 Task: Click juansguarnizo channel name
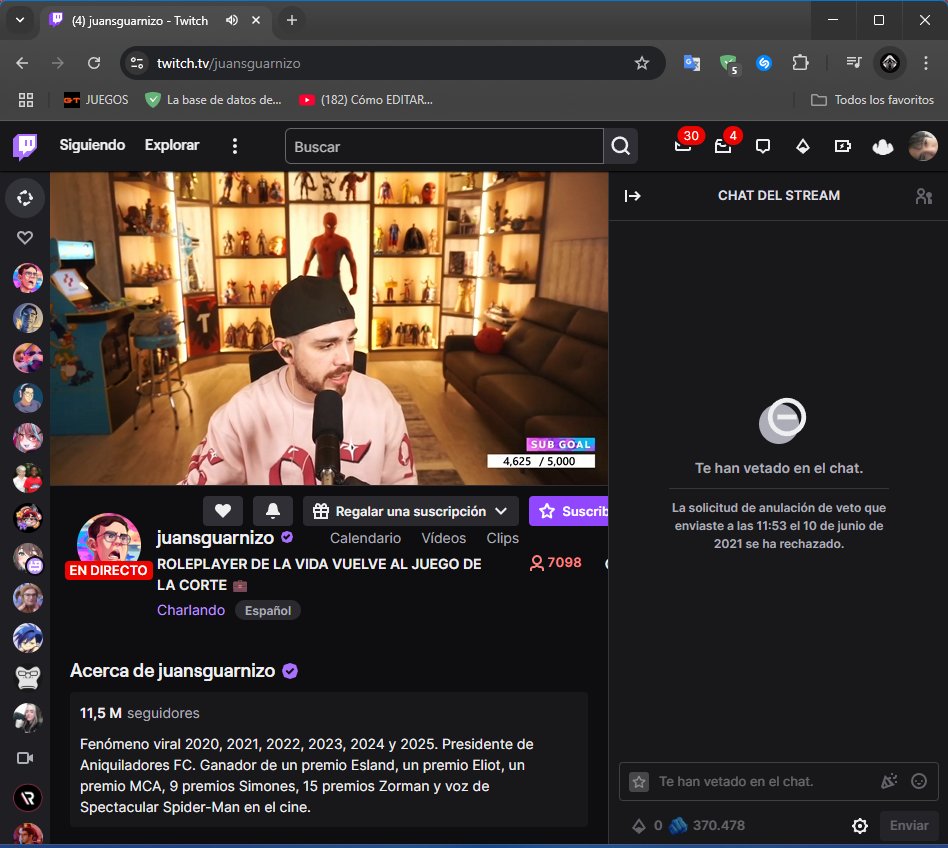(x=215, y=537)
